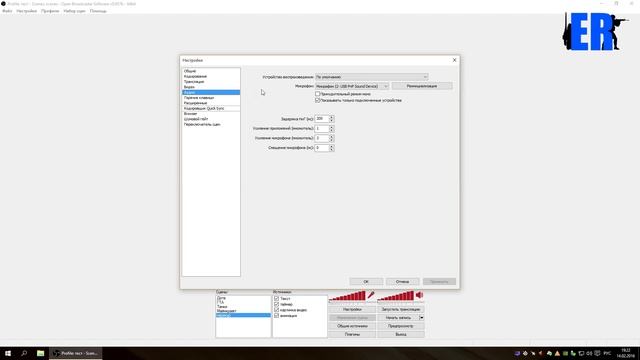Select the Танки scene
The height and width of the screenshot is (360, 640).
tap(243, 307)
